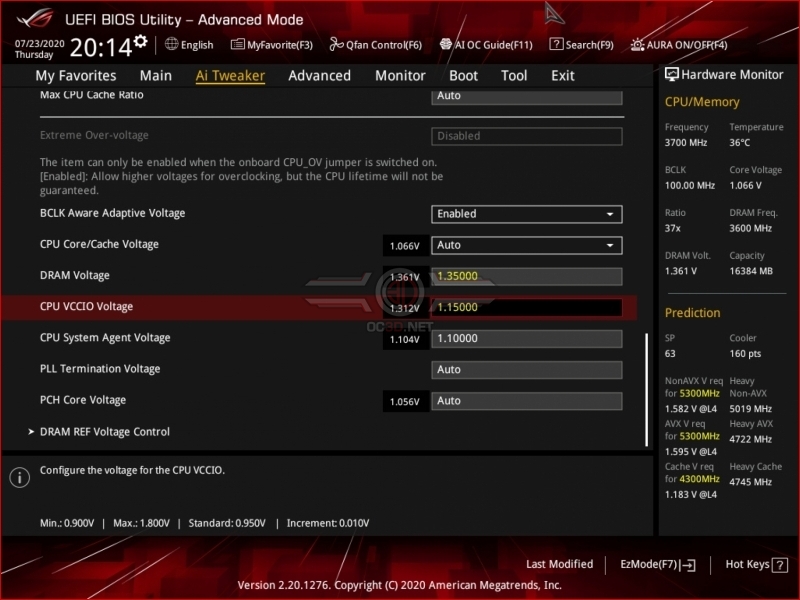This screenshot has height=600, width=800.
Task: Click the 1.104V system agent readout
Action: pyautogui.click(x=405, y=339)
